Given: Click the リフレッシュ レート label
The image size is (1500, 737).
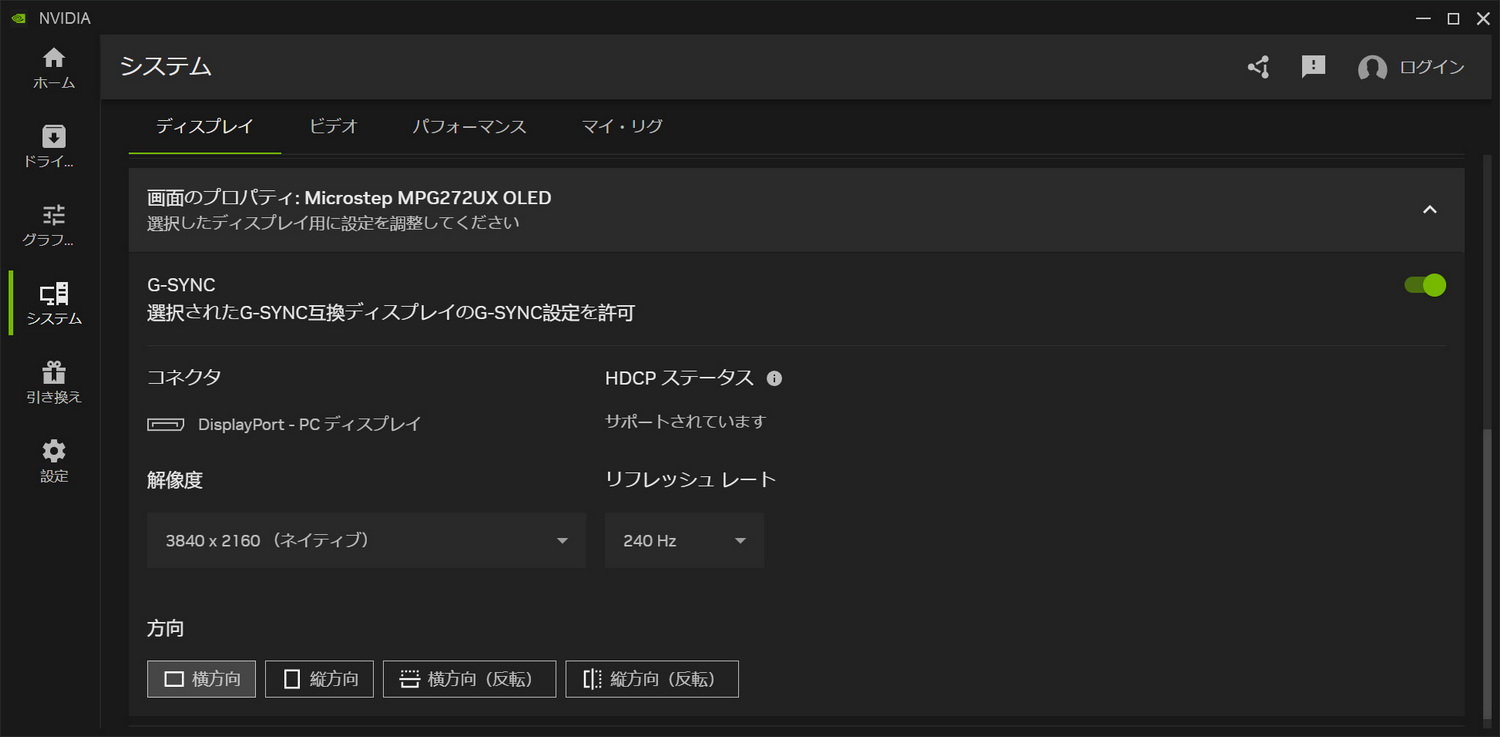Looking at the screenshot, I should point(691,480).
